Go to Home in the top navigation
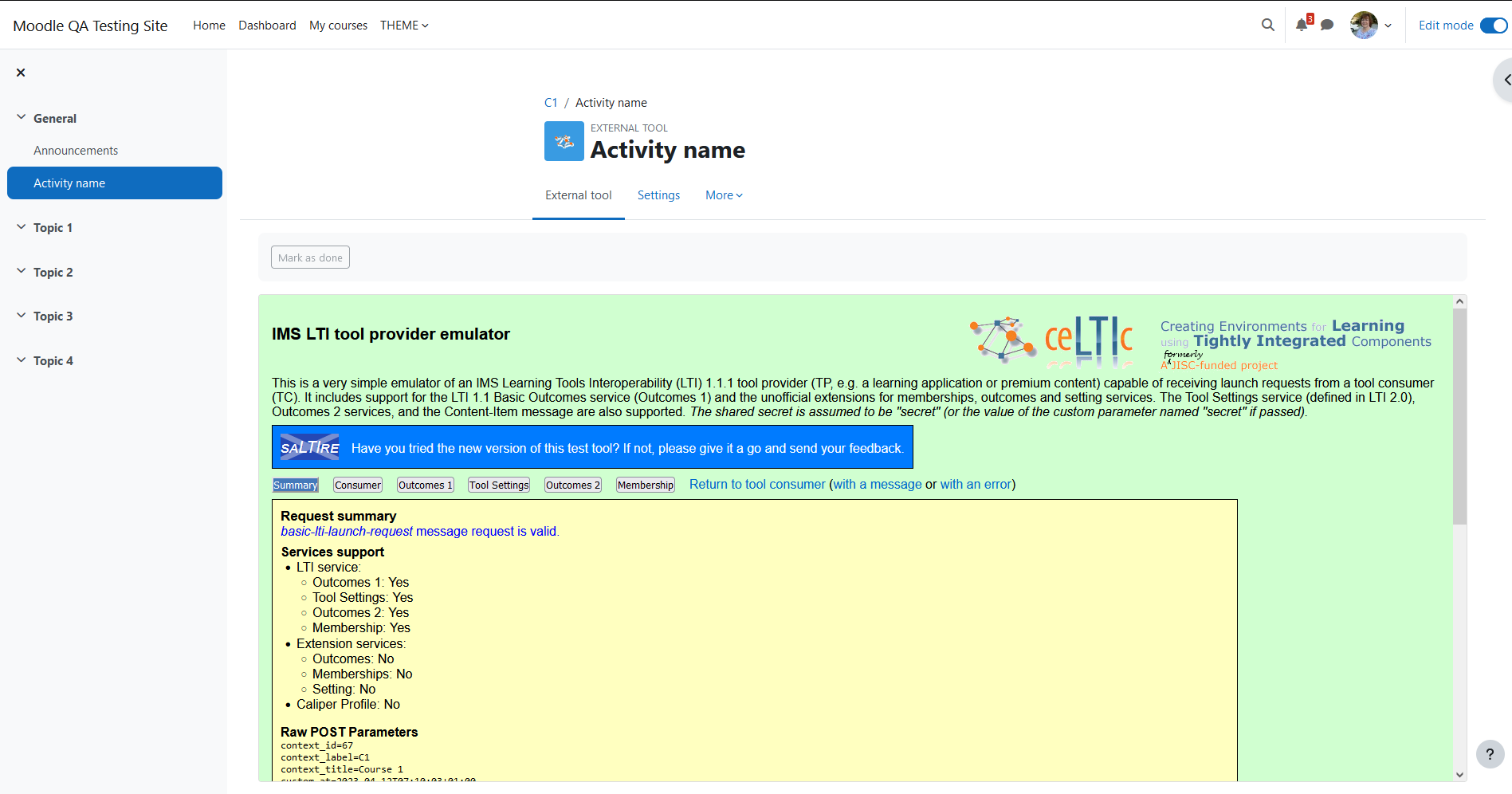This screenshot has width=1512, height=794. pos(209,26)
